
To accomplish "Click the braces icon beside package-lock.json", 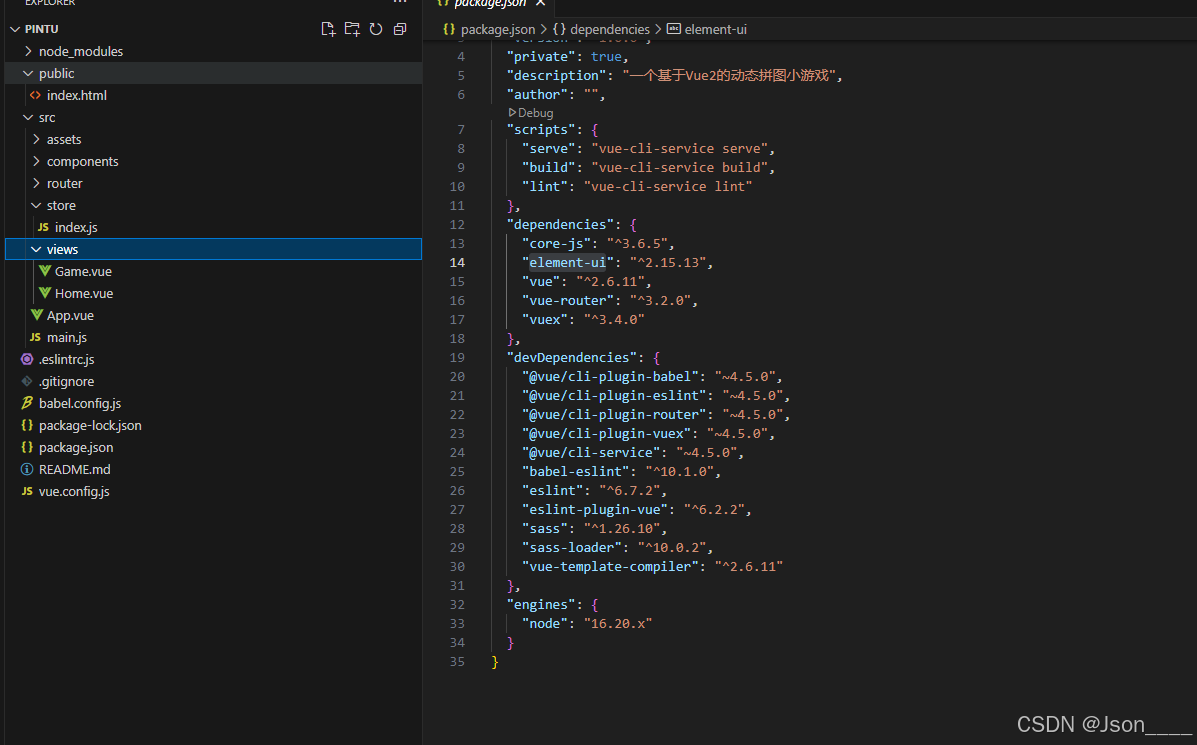I will [27, 425].
